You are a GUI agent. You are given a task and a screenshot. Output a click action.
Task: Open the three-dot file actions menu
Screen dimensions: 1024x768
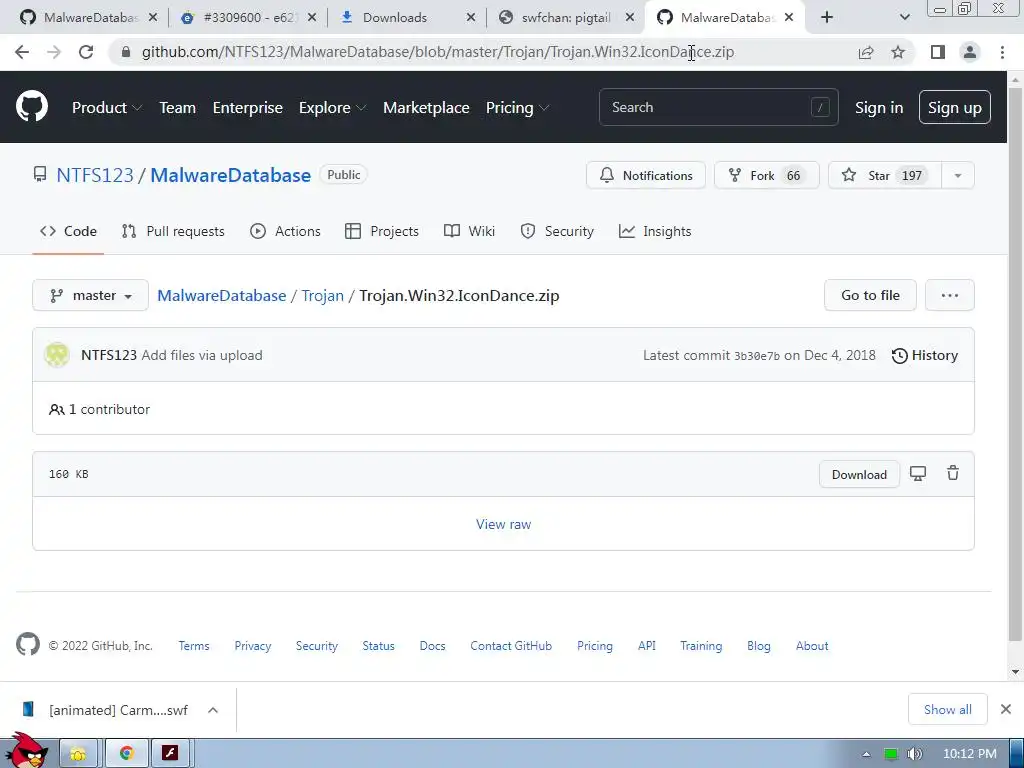(x=950, y=295)
